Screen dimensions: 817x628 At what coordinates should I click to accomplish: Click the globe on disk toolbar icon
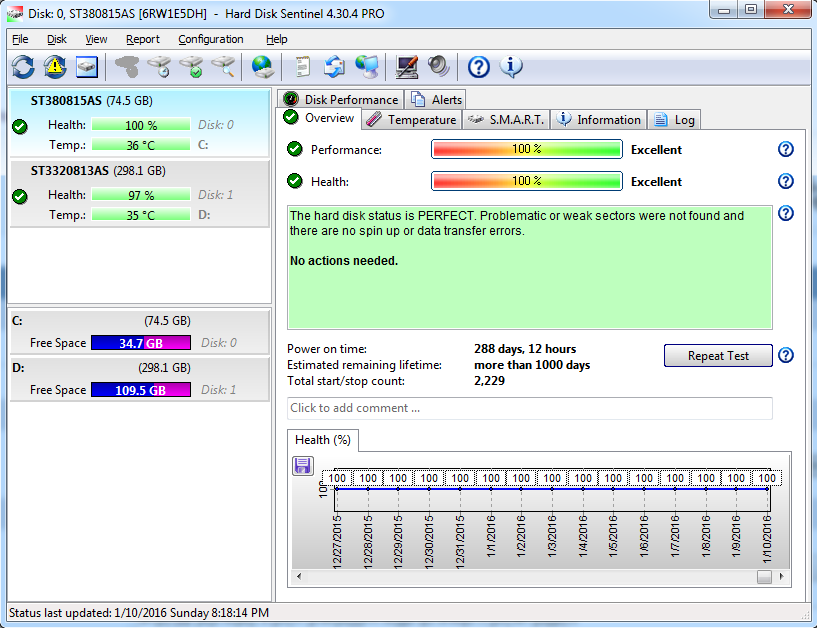(262, 67)
